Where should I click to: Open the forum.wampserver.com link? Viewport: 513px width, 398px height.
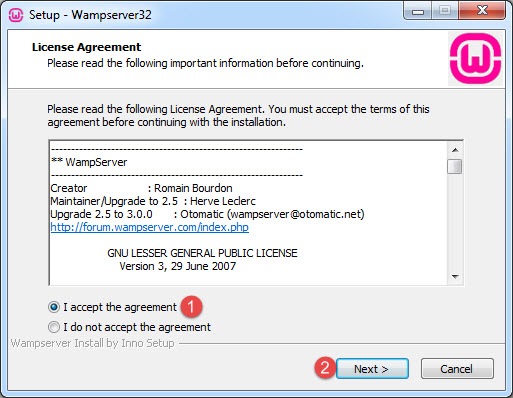click(x=150, y=227)
